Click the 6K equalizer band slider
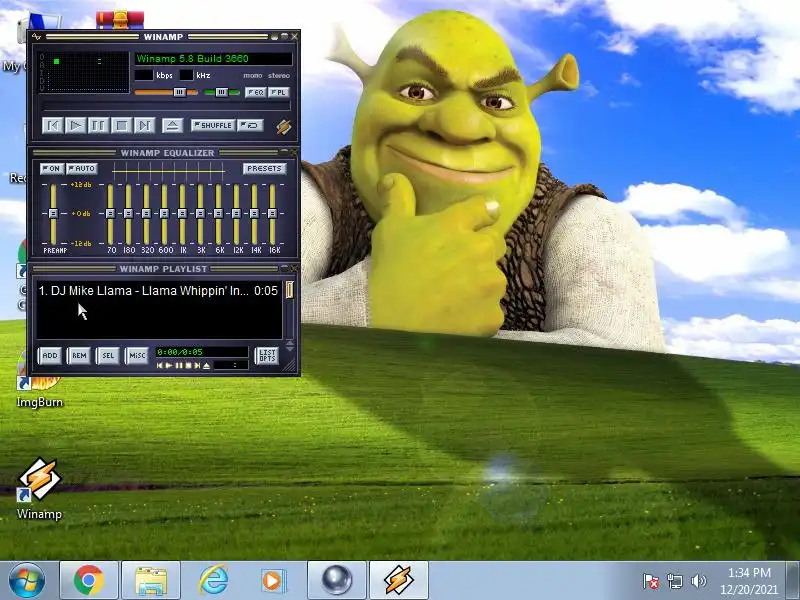Viewport: 800px width, 600px height. tap(218, 214)
